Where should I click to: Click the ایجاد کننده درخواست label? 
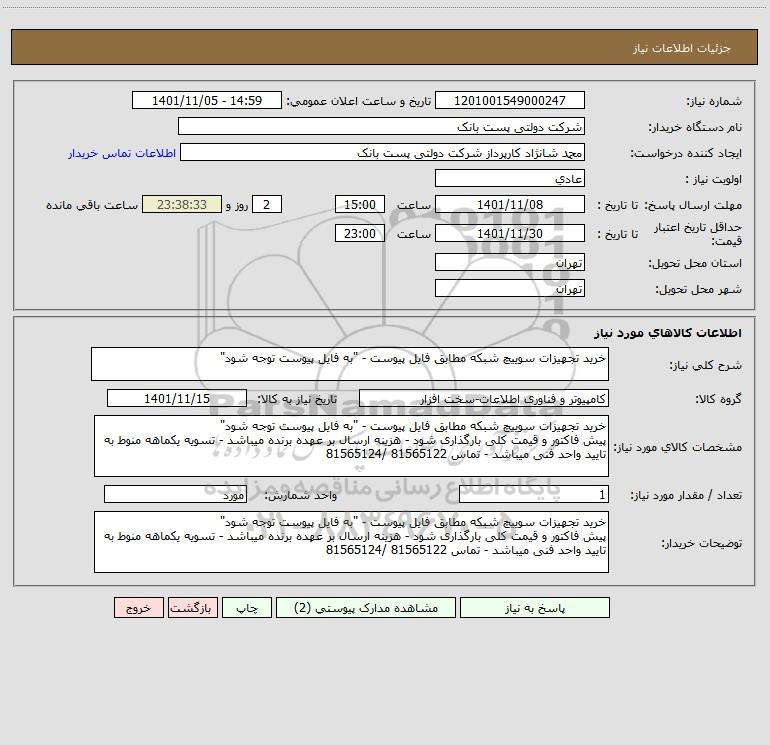[686, 153]
